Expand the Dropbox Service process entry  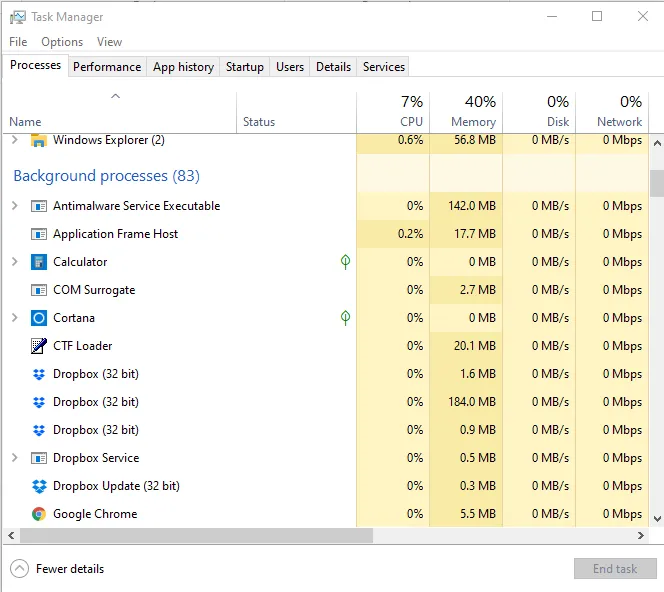(14, 458)
